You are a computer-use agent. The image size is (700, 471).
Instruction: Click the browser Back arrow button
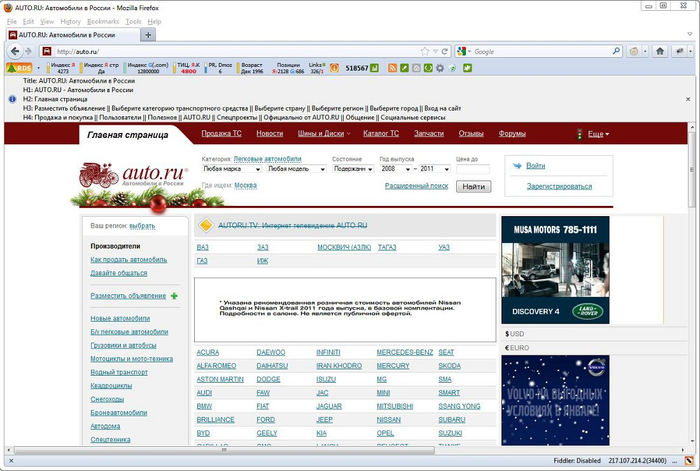[x=15, y=51]
